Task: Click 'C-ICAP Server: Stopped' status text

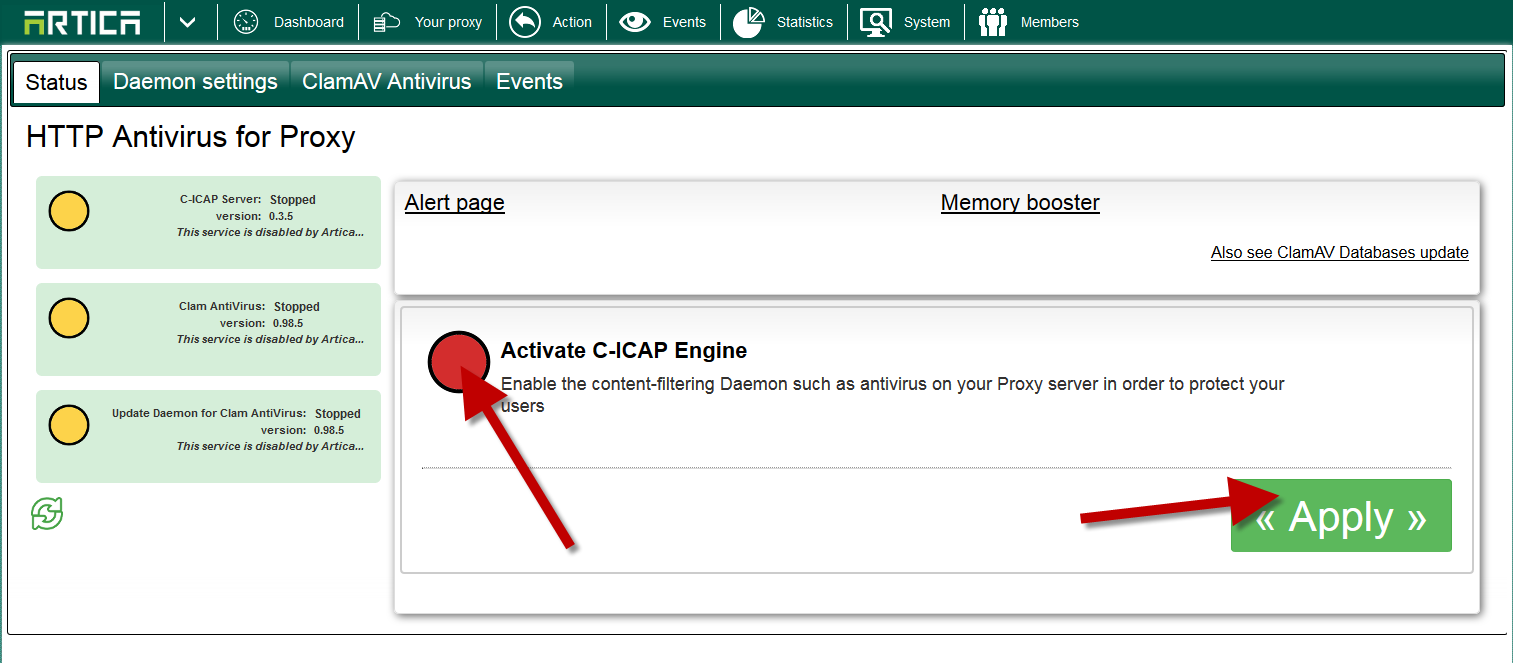Action: coord(248,200)
